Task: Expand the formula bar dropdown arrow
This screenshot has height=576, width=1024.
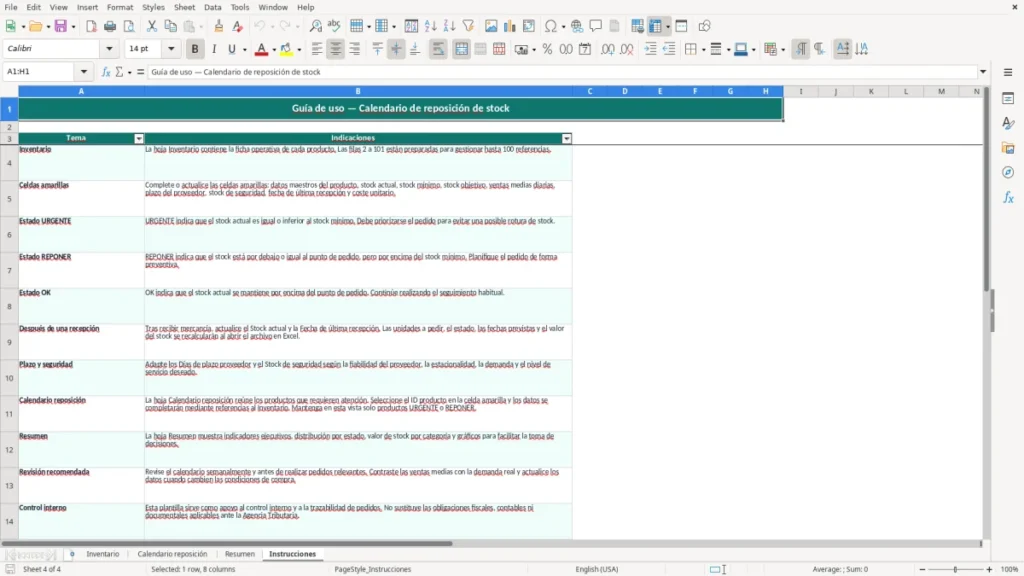Action: click(x=983, y=72)
